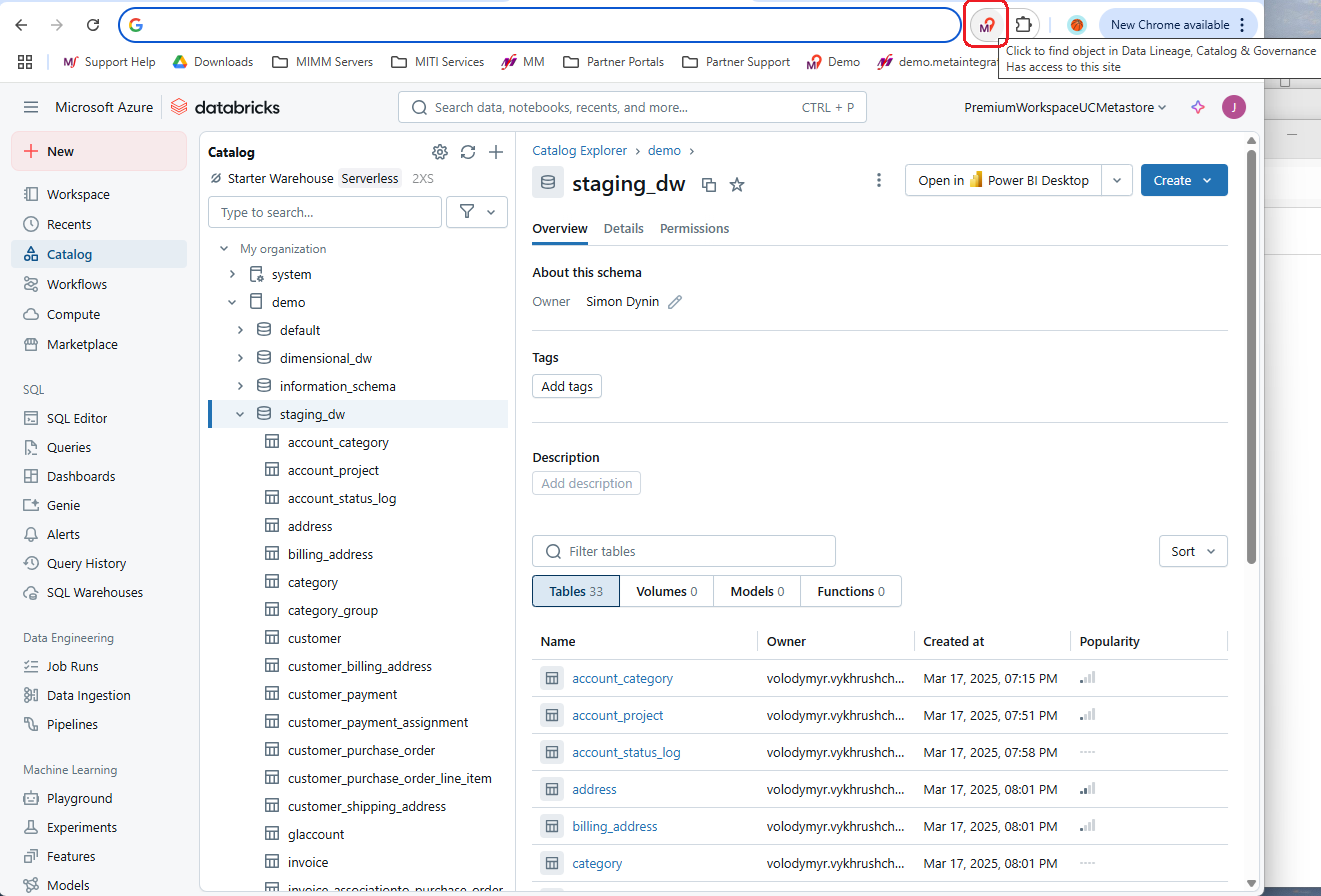
Task: Select the Volumes 0 tab
Action: (x=666, y=591)
